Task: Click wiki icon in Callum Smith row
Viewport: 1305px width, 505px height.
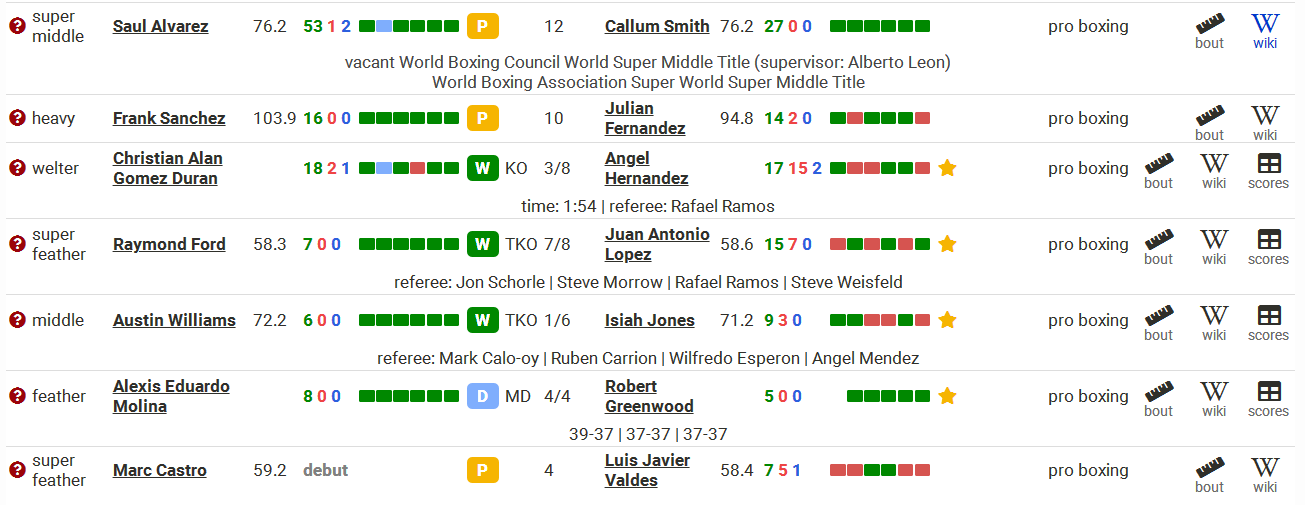Action: 1265,30
